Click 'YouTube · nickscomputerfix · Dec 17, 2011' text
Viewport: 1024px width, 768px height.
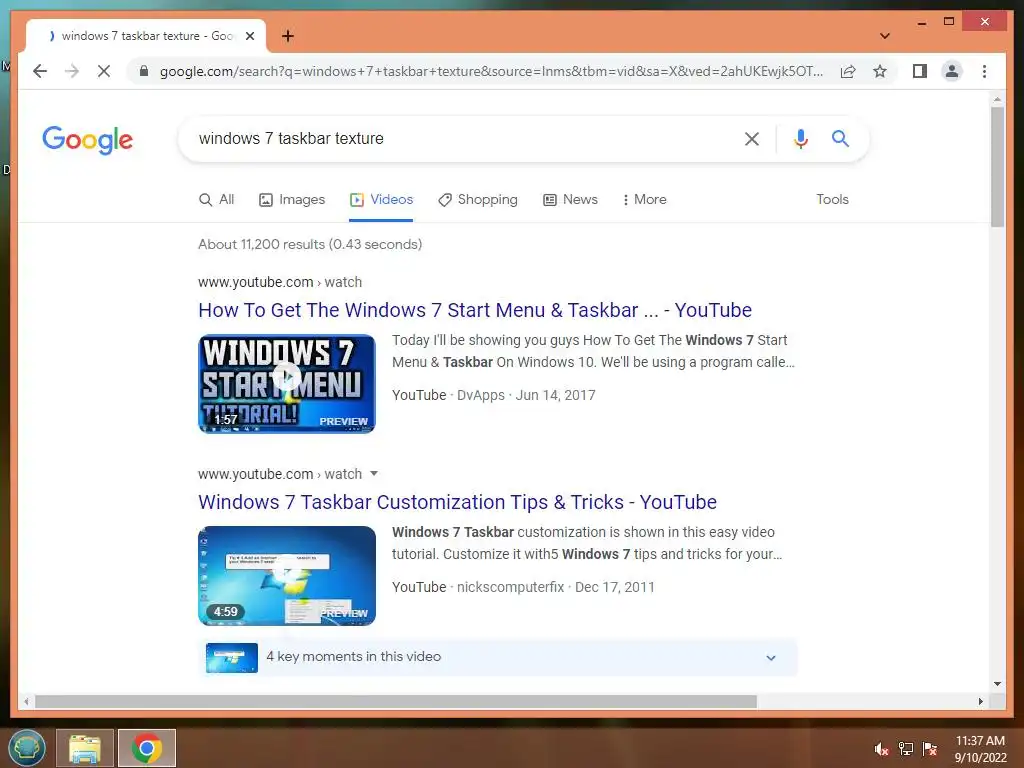(x=523, y=587)
